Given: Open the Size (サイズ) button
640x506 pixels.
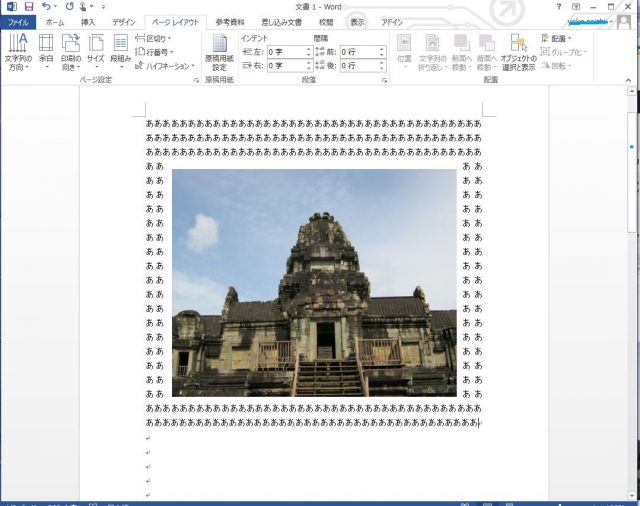Looking at the screenshot, I should [96, 52].
